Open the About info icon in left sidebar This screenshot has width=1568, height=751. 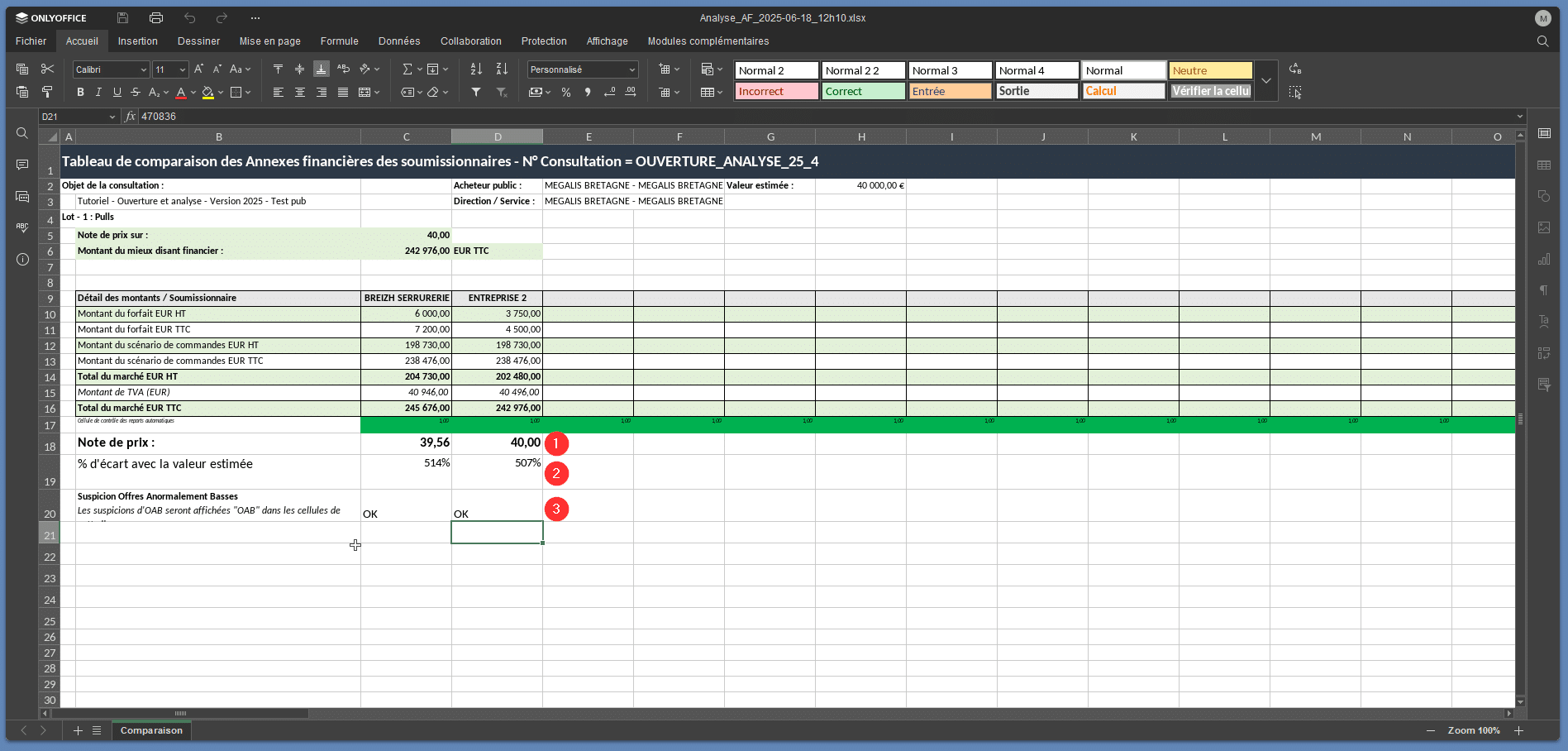(x=22, y=259)
